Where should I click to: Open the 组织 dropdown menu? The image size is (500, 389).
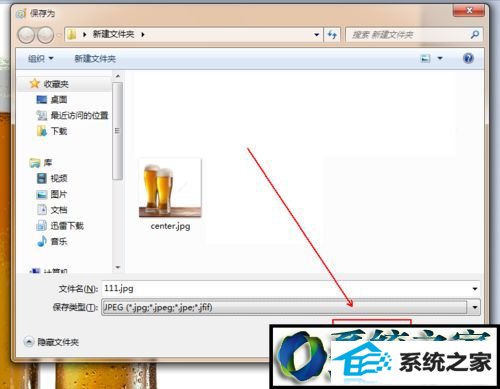tap(40, 59)
